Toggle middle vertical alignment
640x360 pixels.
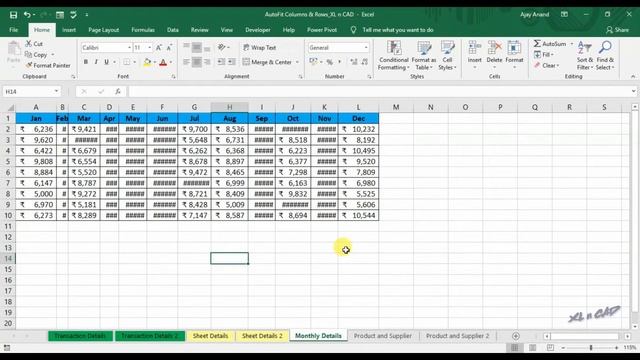pos(197,48)
